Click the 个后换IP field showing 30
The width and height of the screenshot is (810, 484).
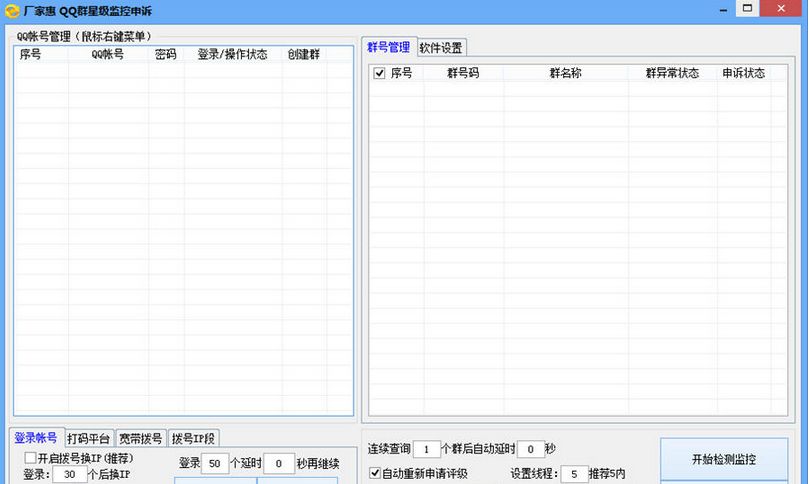tap(70, 474)
